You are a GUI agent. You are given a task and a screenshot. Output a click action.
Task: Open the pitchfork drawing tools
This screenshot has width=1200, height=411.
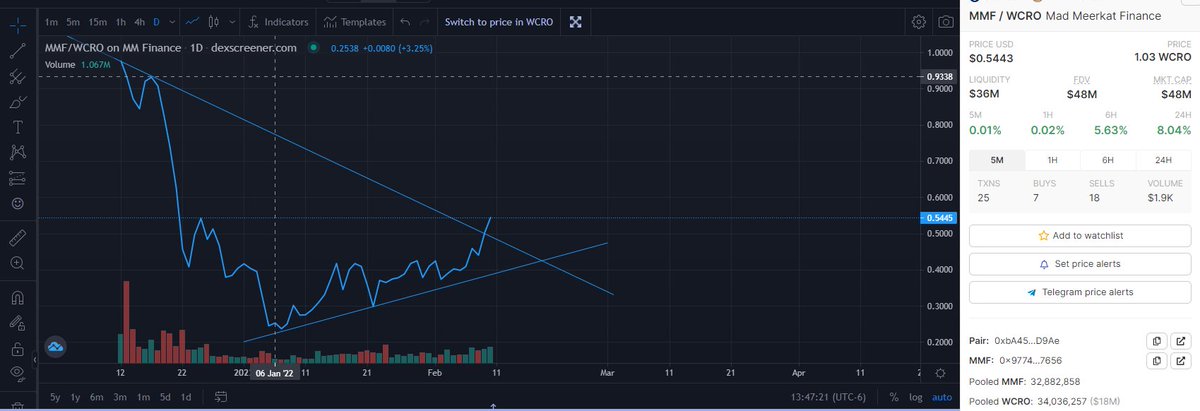tap(17, 75)
